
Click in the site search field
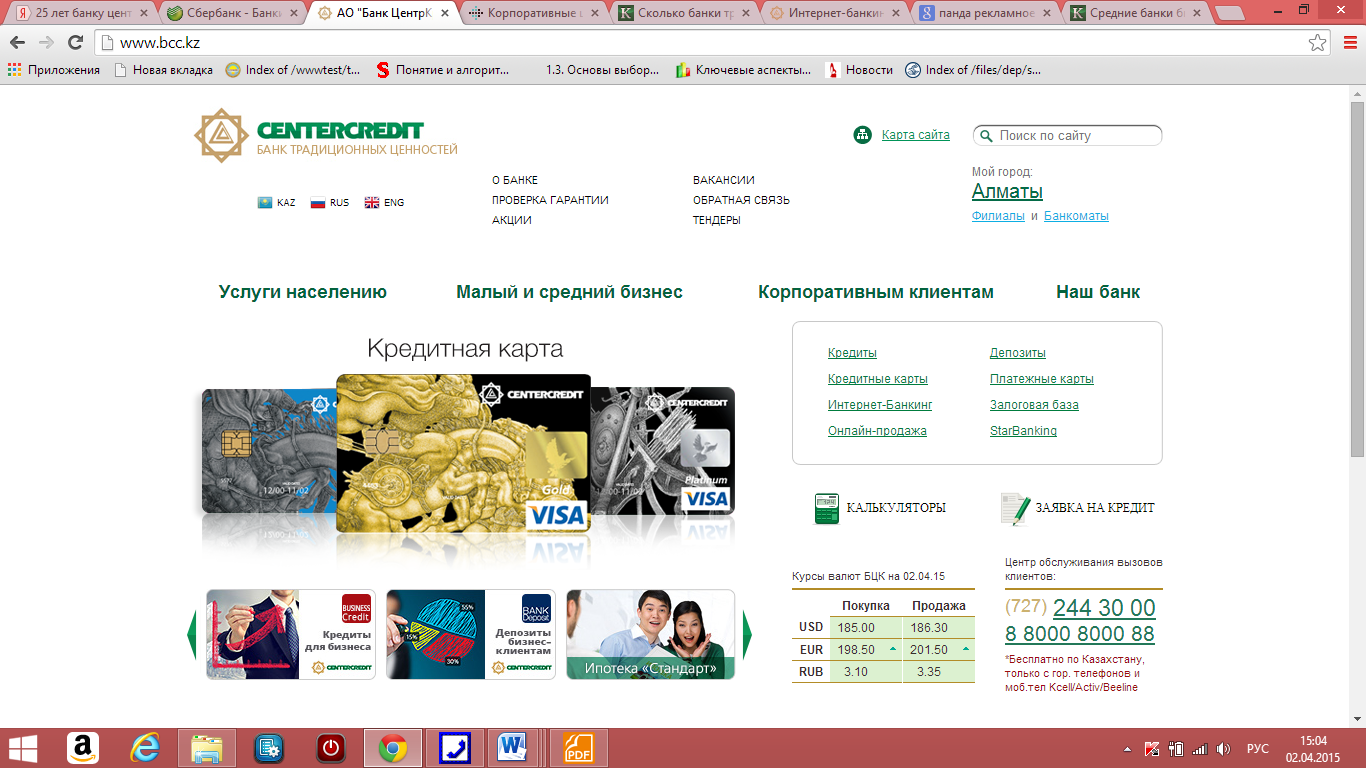1068,135
